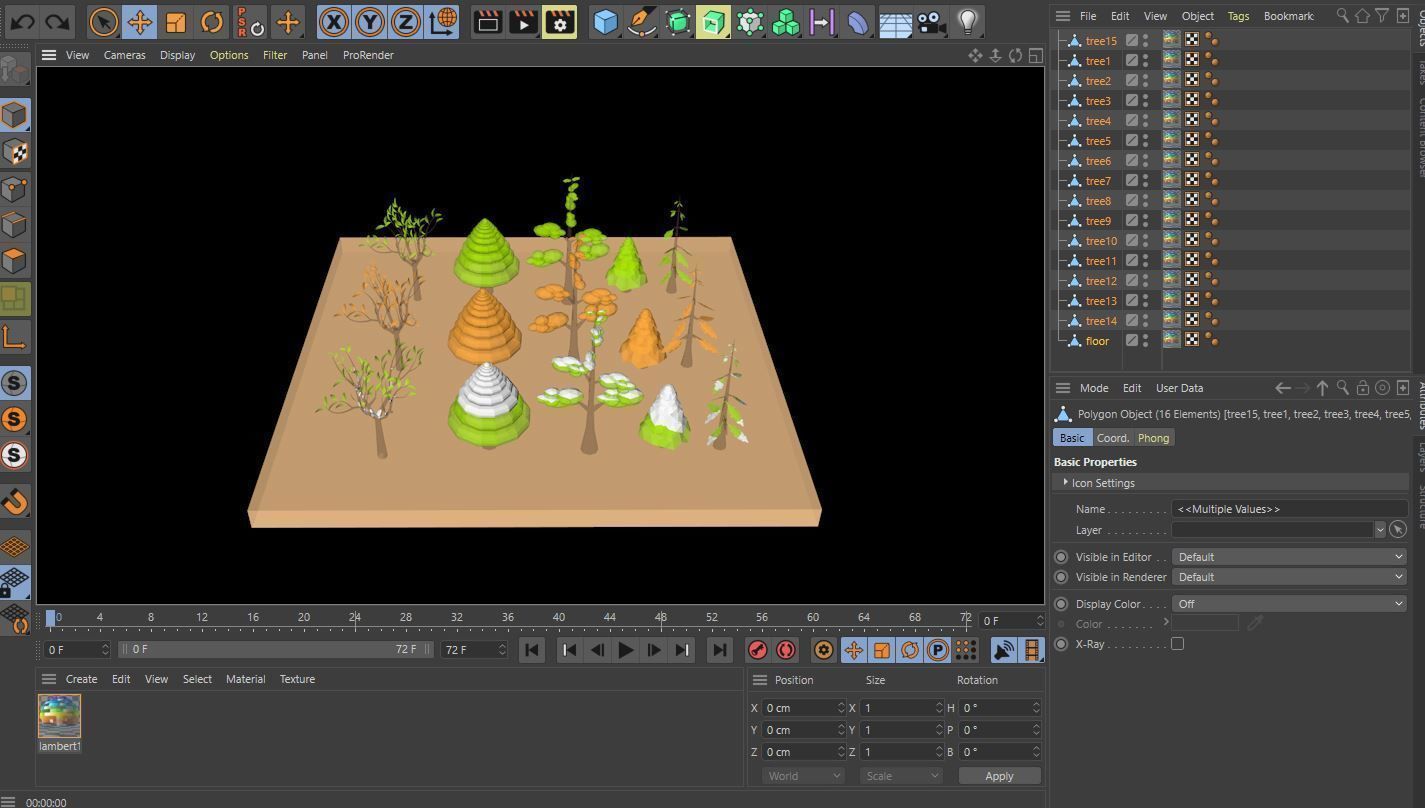Select floor object in list

[1097, 341]
